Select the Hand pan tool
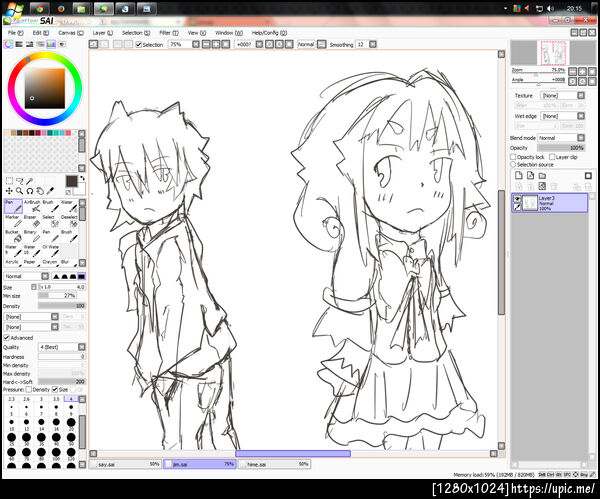Screen dimensions: 600x499 tap(40, 191)
